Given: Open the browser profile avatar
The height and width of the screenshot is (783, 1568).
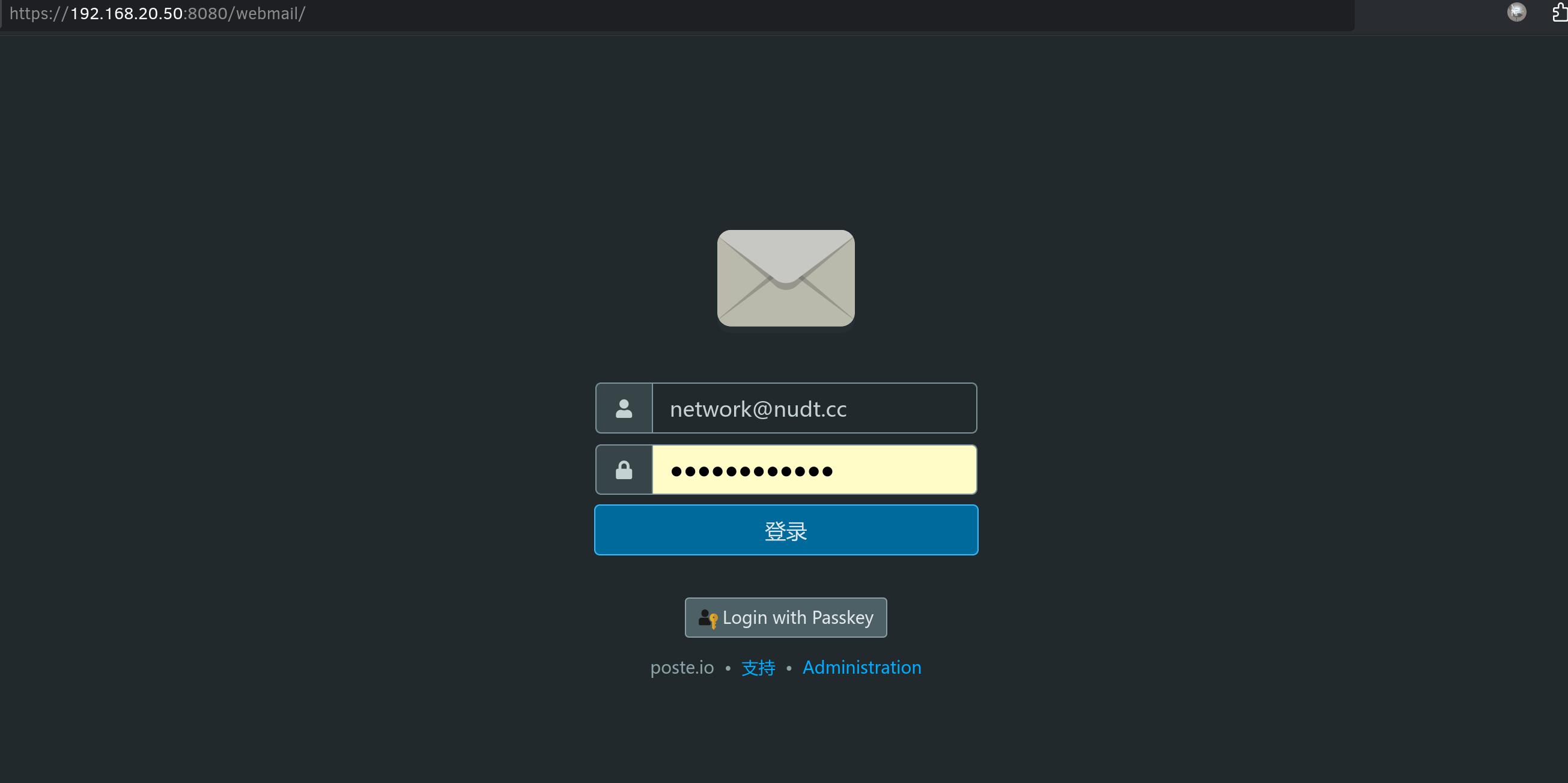Looking at the screenshot, I should click(x=1516, y=12).
